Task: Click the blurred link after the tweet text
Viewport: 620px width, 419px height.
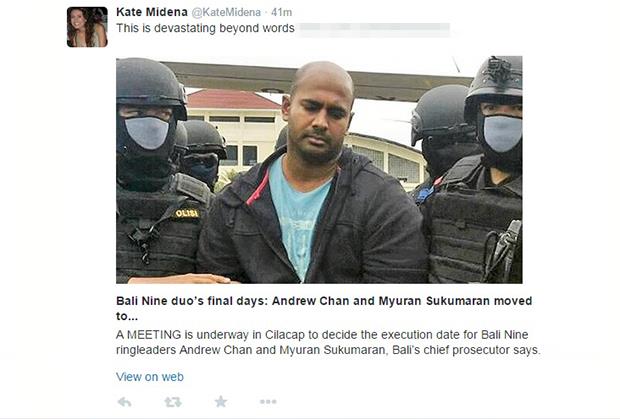Action: coord(374,29)
